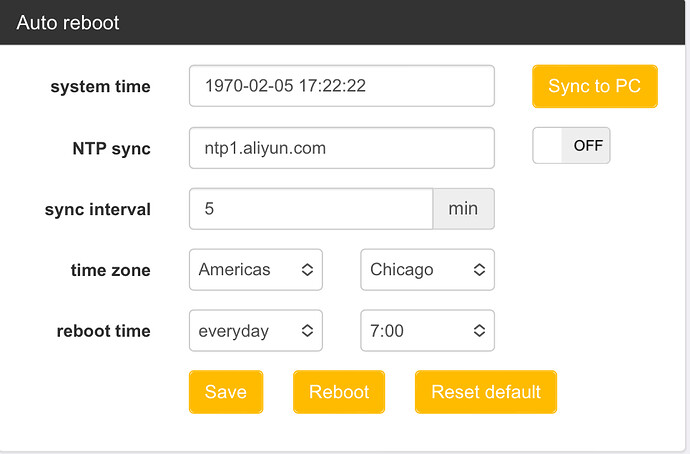Click the min unit label
690x454 pixels.
[463, 209]
